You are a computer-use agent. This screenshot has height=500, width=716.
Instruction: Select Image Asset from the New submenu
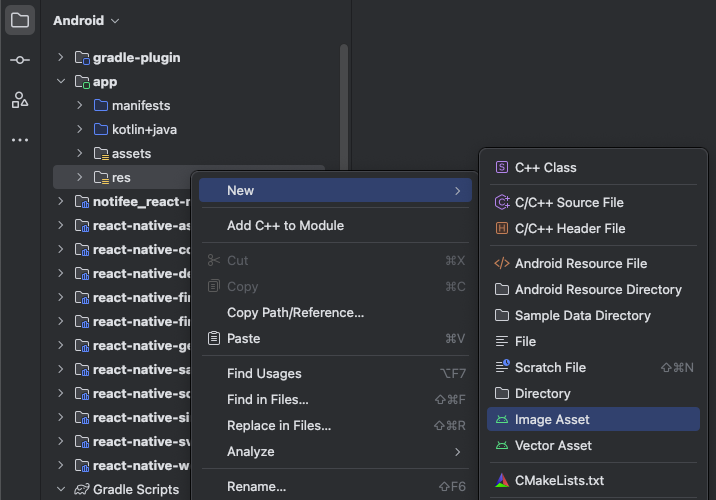point(552,420)
